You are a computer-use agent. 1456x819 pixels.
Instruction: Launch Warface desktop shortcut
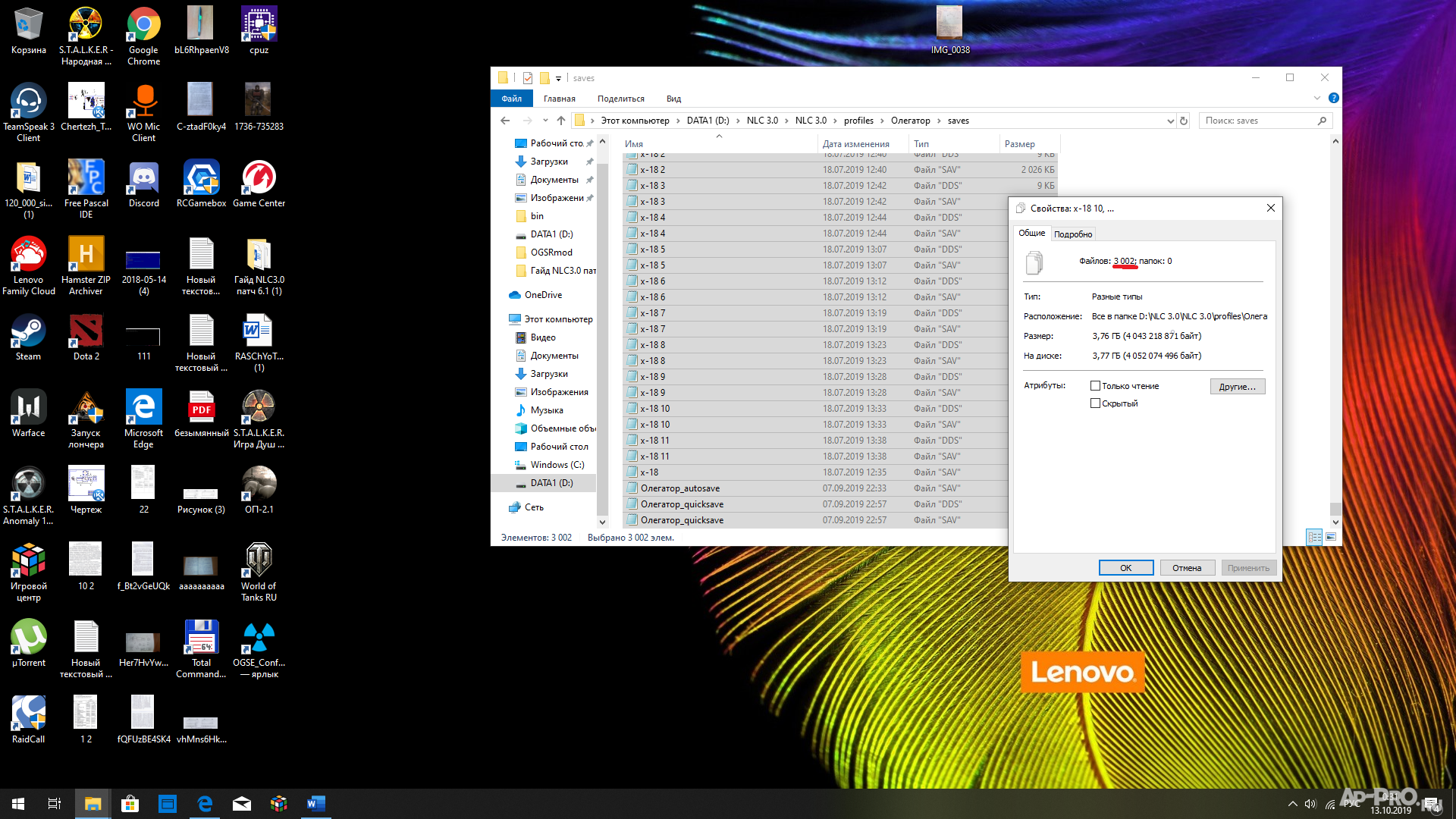28,413
